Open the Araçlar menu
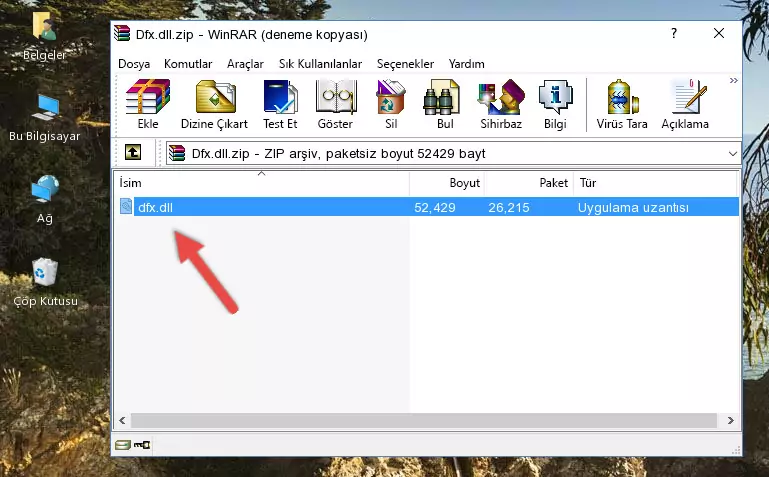 245,64
